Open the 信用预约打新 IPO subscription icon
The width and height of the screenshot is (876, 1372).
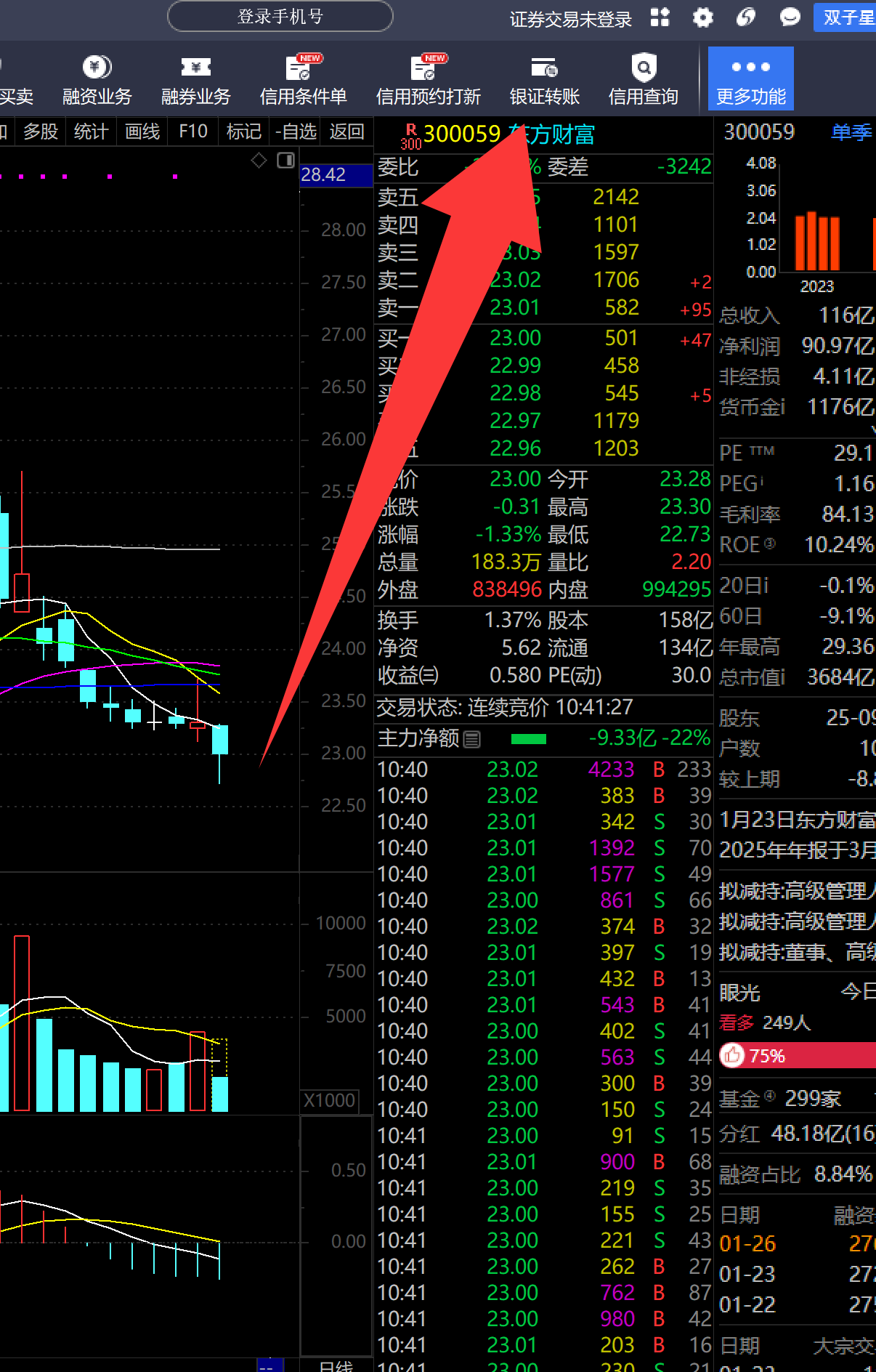(428, 80)
